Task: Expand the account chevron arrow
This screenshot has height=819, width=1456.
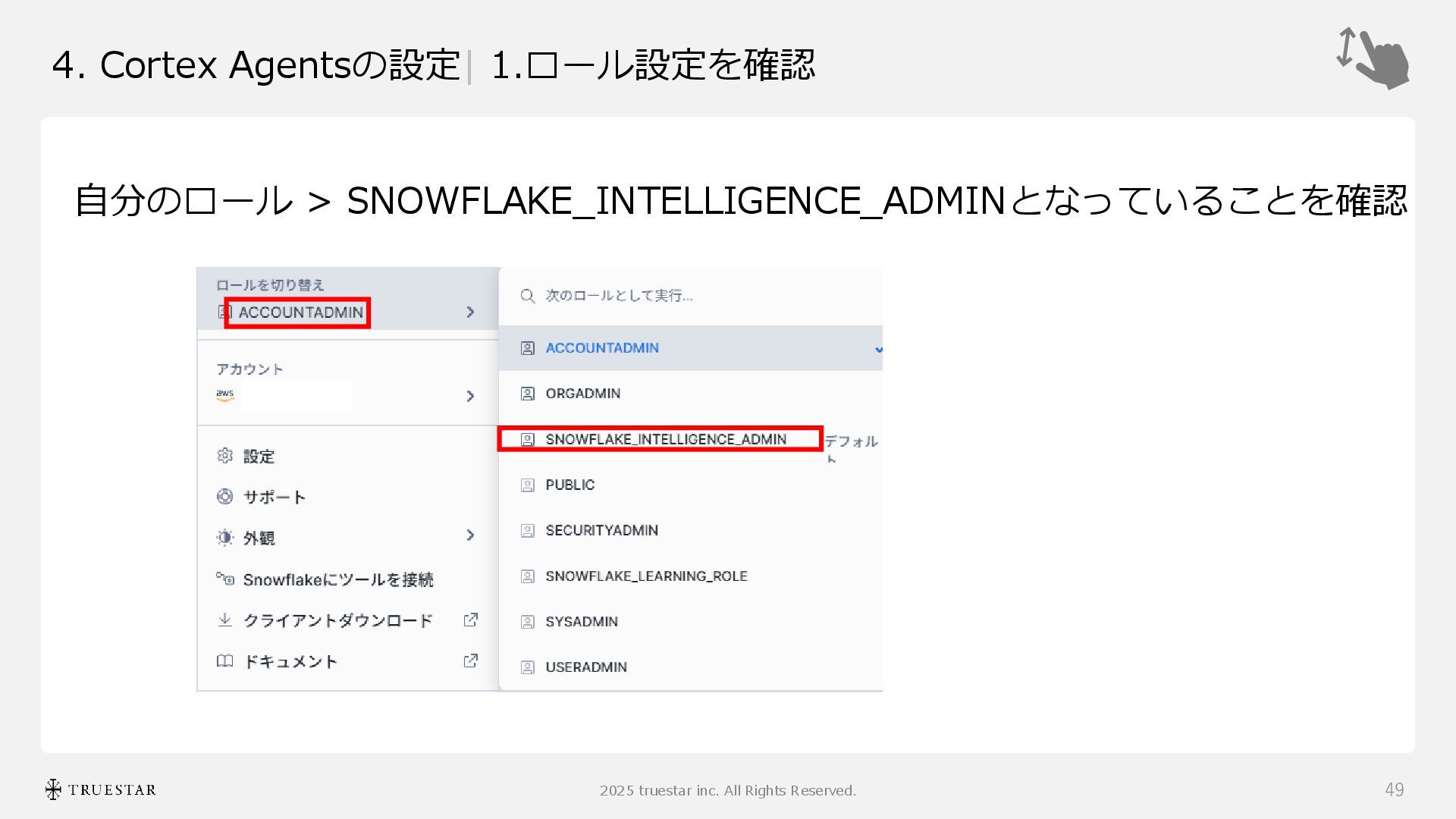Action: click(x=470, y=396)
